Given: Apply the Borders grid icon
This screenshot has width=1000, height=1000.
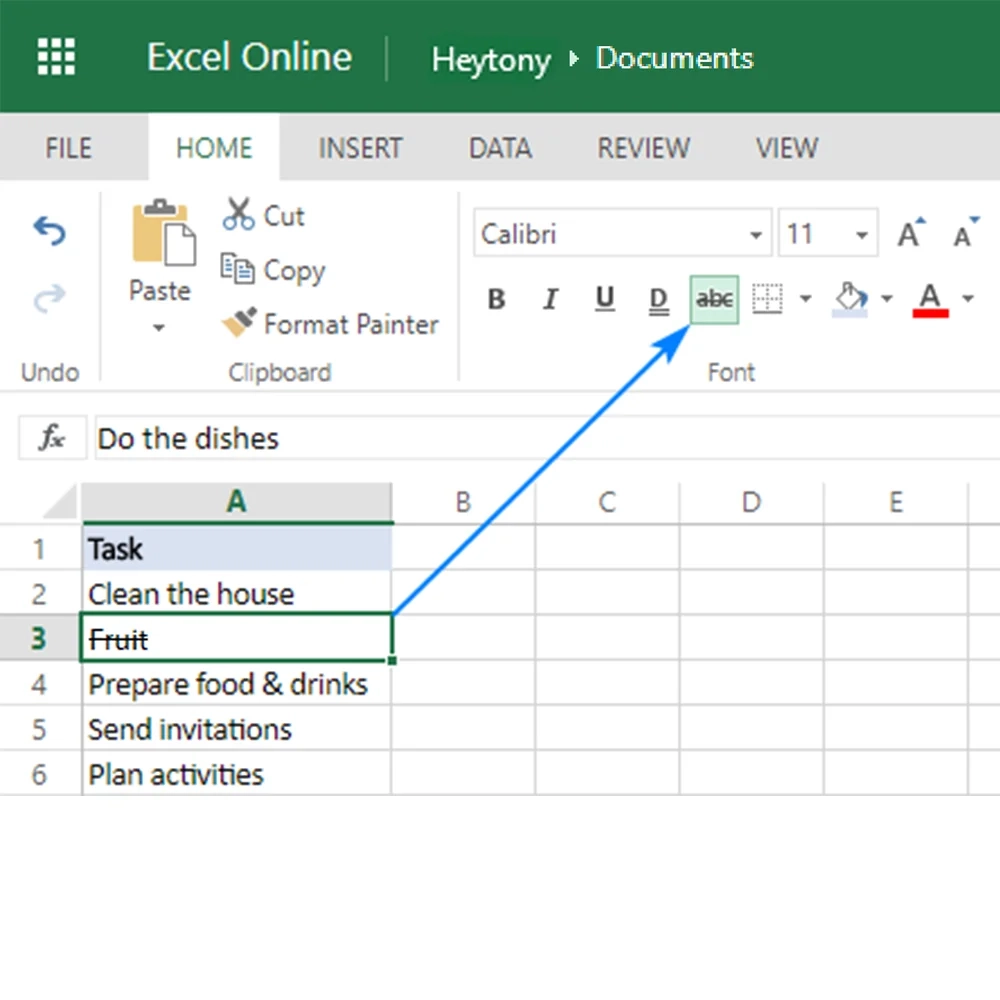Looking at the screenshot, I should coord(767,298).
